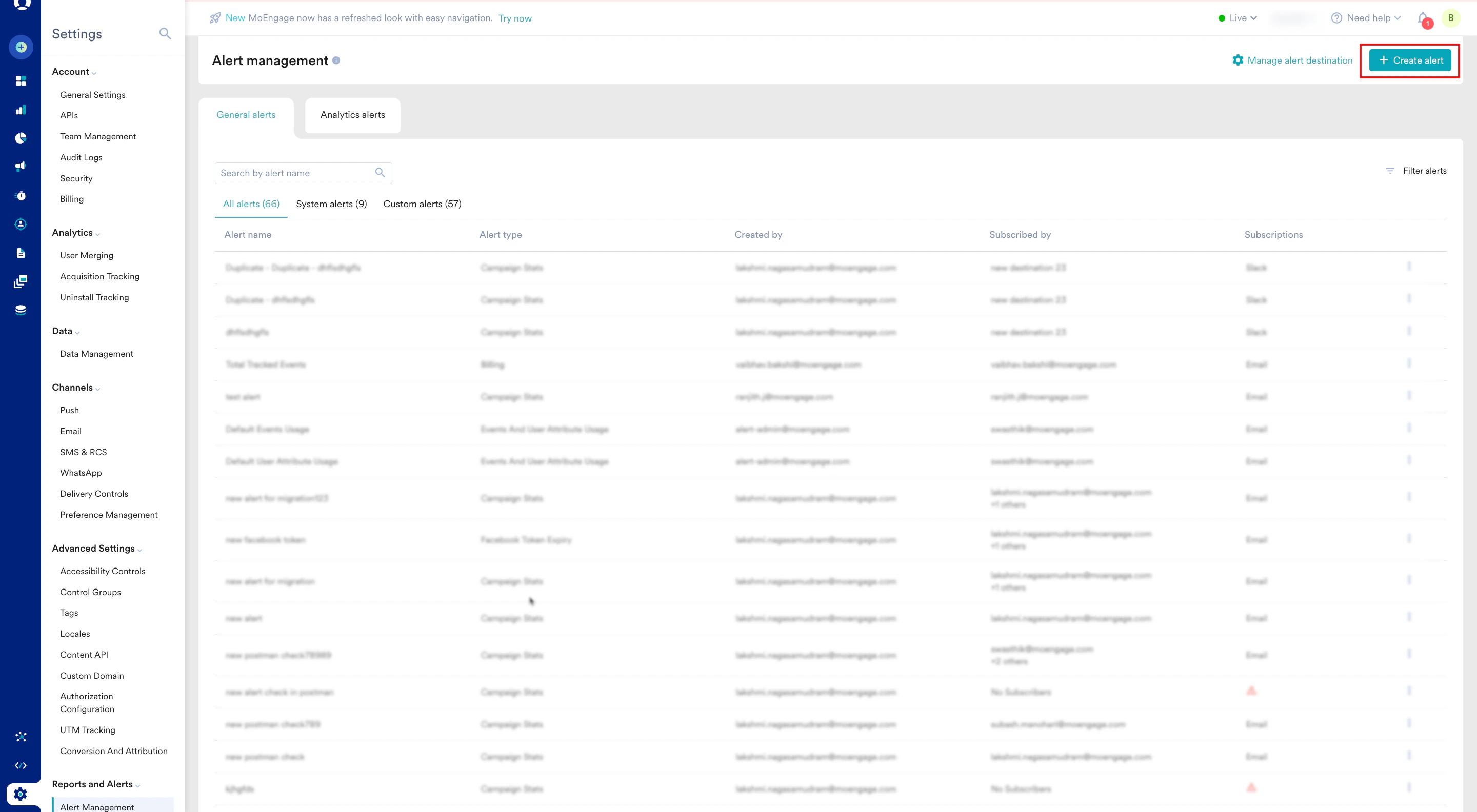Click the notification bell icon
This screenshot has width=1477, height=812.
[x=1423, y=18]
